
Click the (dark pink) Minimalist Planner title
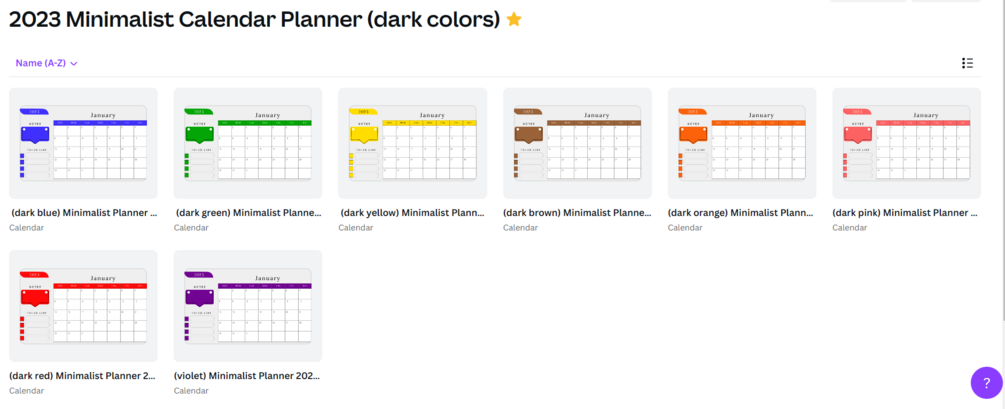906,213
